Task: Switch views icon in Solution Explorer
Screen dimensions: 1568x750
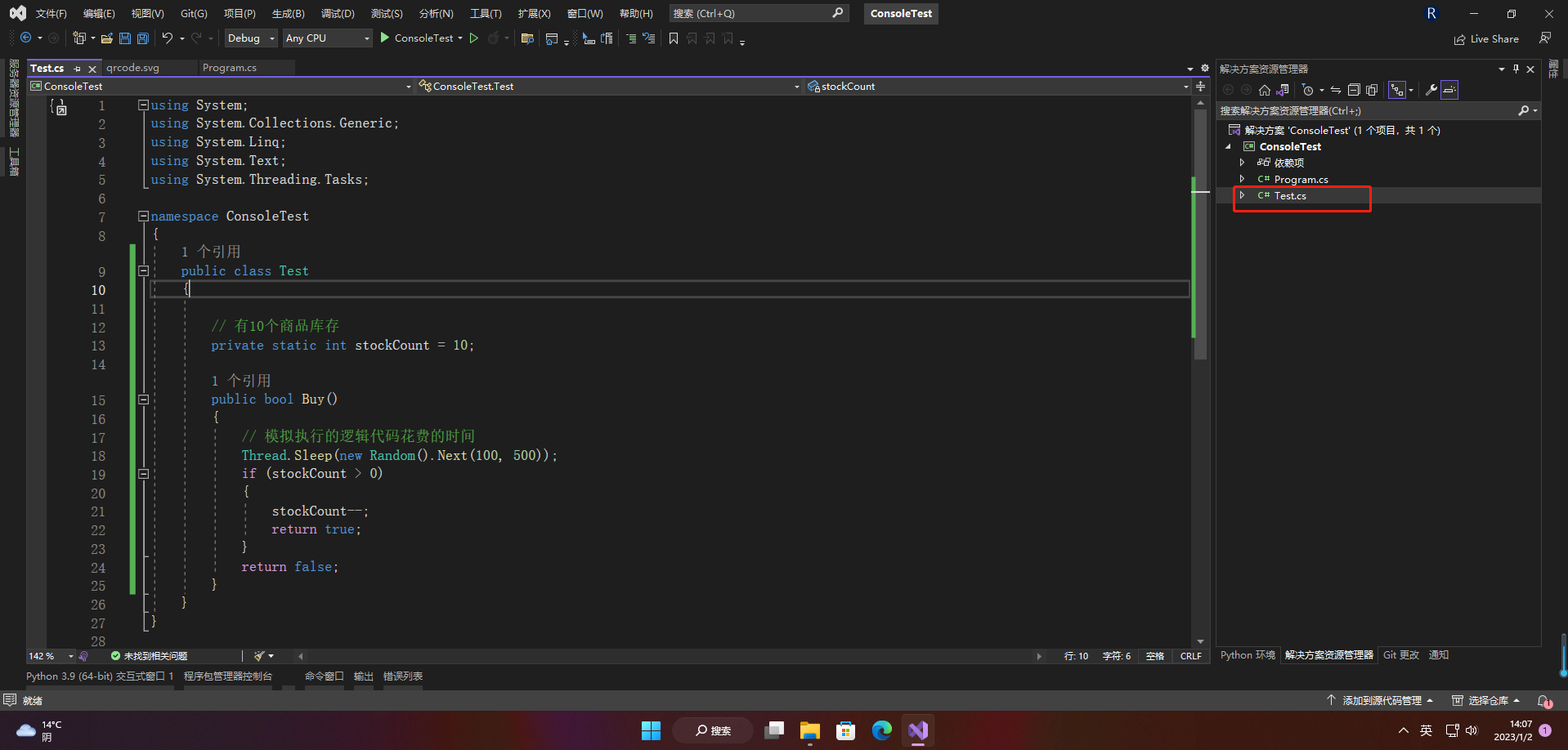Action: tap(1283, 90)
